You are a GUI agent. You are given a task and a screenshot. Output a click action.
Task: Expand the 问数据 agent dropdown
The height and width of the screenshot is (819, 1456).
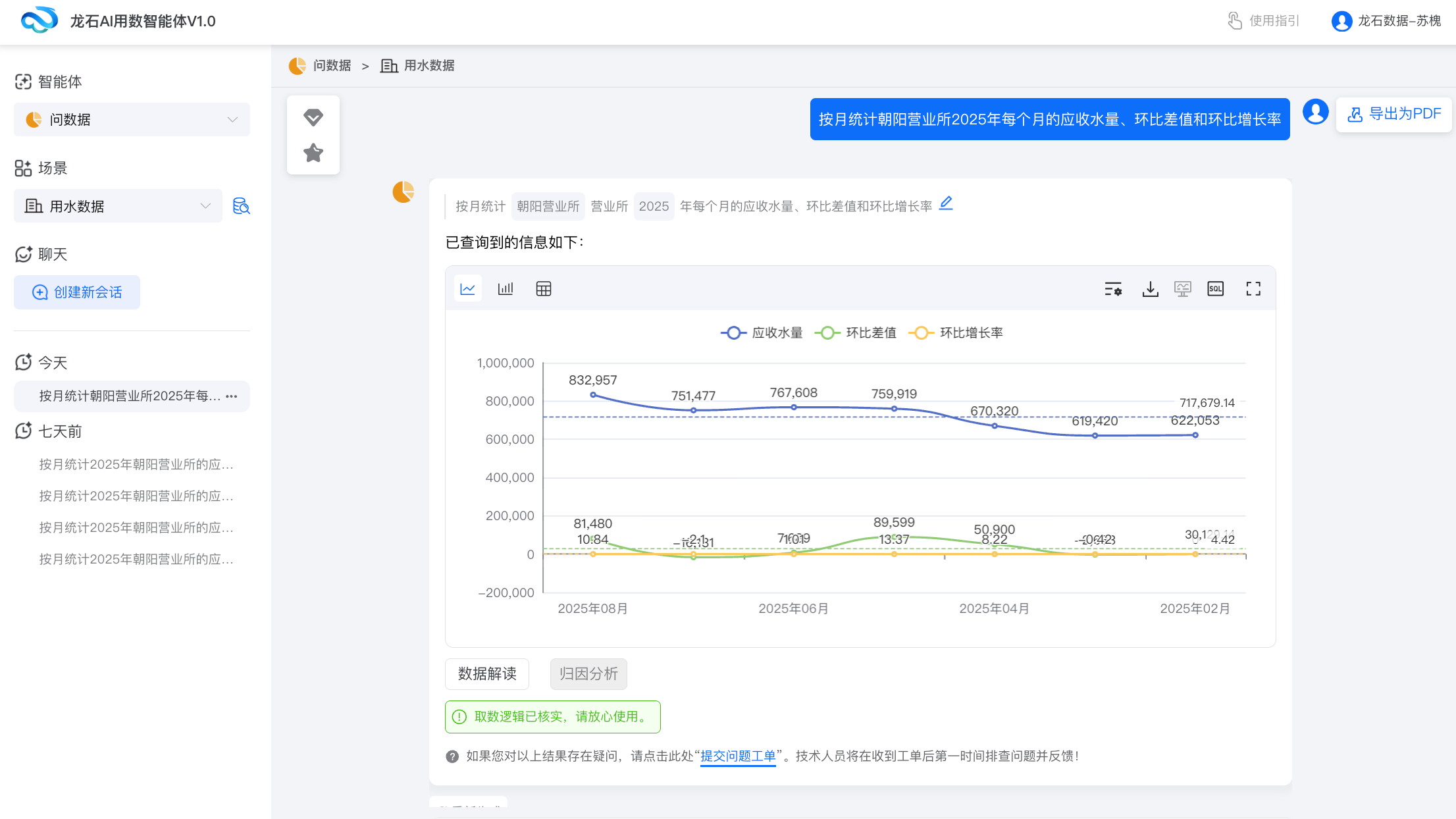coord(232,119)
